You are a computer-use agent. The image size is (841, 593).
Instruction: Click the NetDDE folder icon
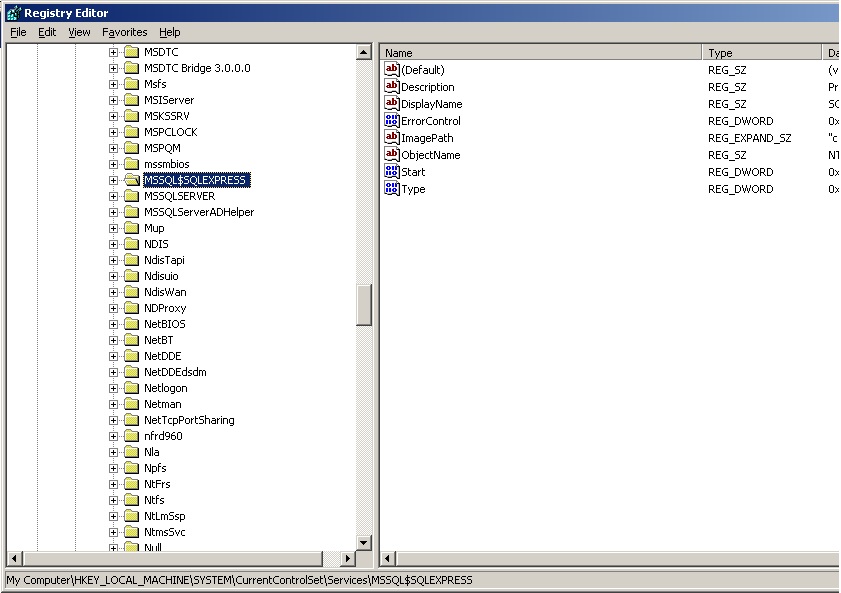131,356
